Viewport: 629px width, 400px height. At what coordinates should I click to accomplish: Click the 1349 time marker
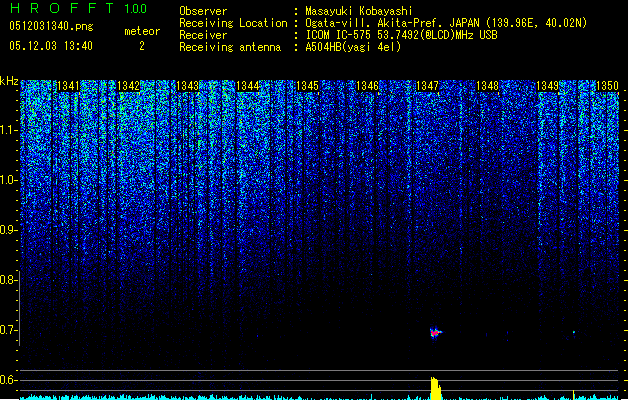pos(548,86)
